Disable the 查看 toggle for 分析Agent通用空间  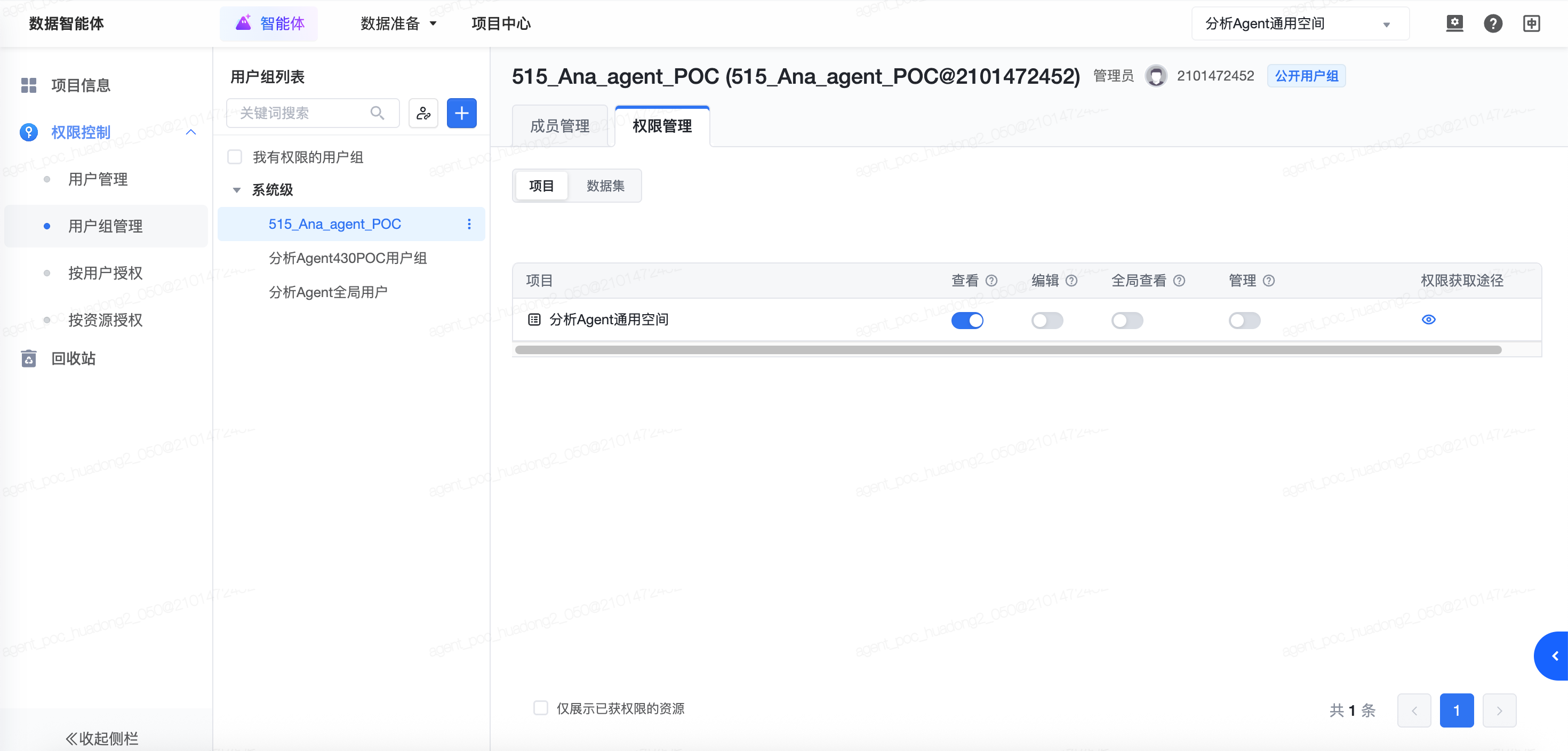tap(967, 320)
